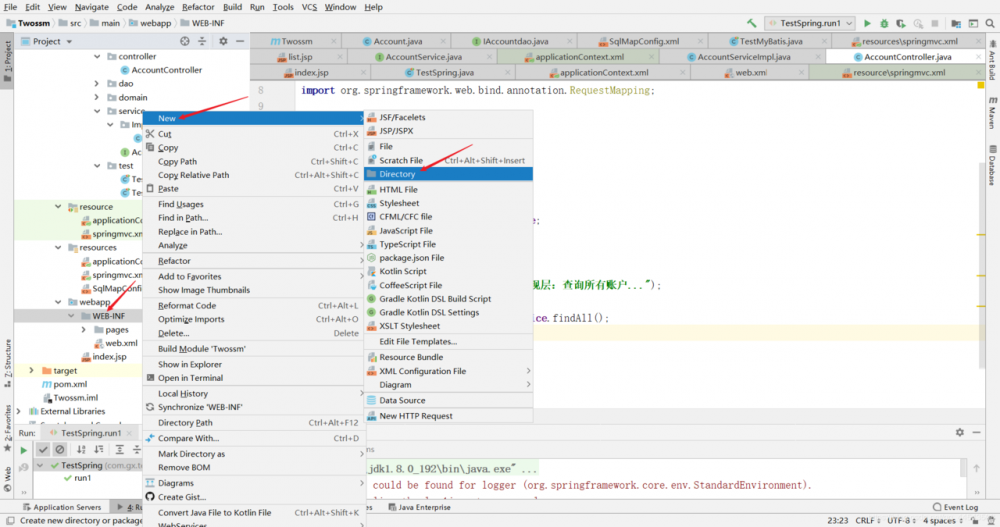Image resolution: width=1000 pixels, height=527 pixels.
Task: Select Directory in the New submenu
Action: (397, 174)
